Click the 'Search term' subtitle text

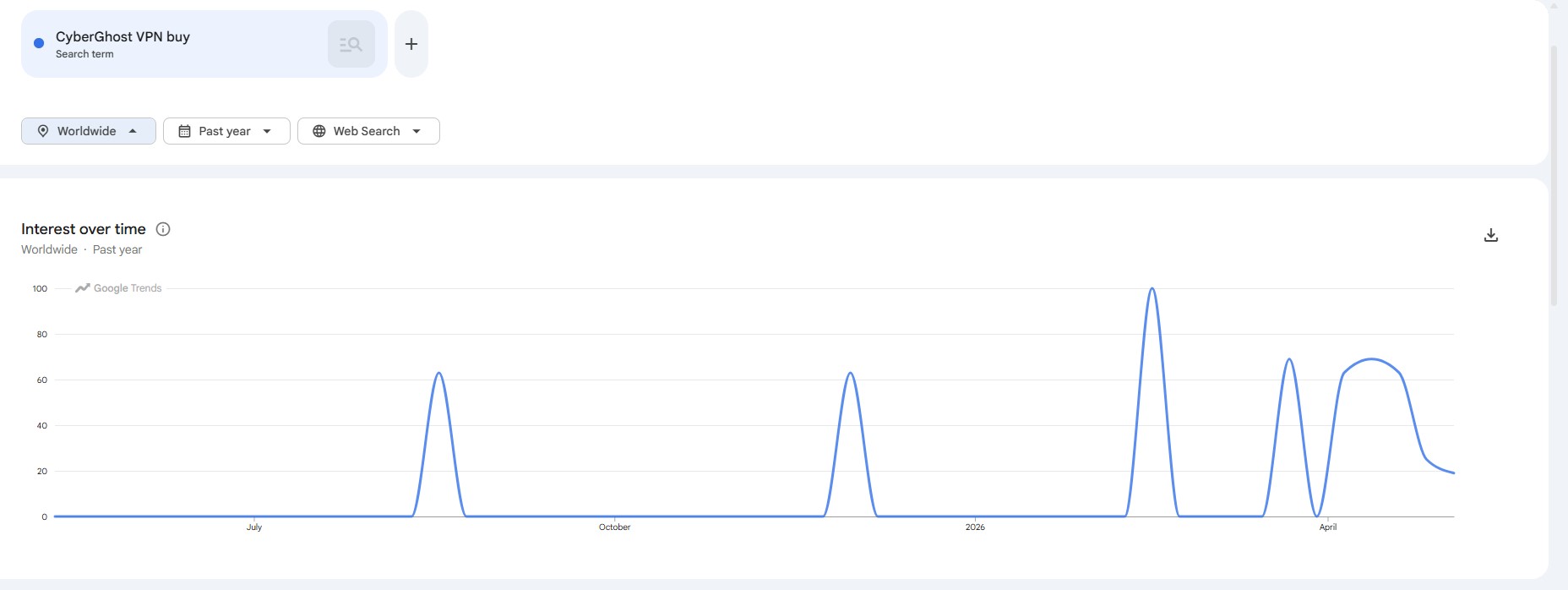pos(84,54)
